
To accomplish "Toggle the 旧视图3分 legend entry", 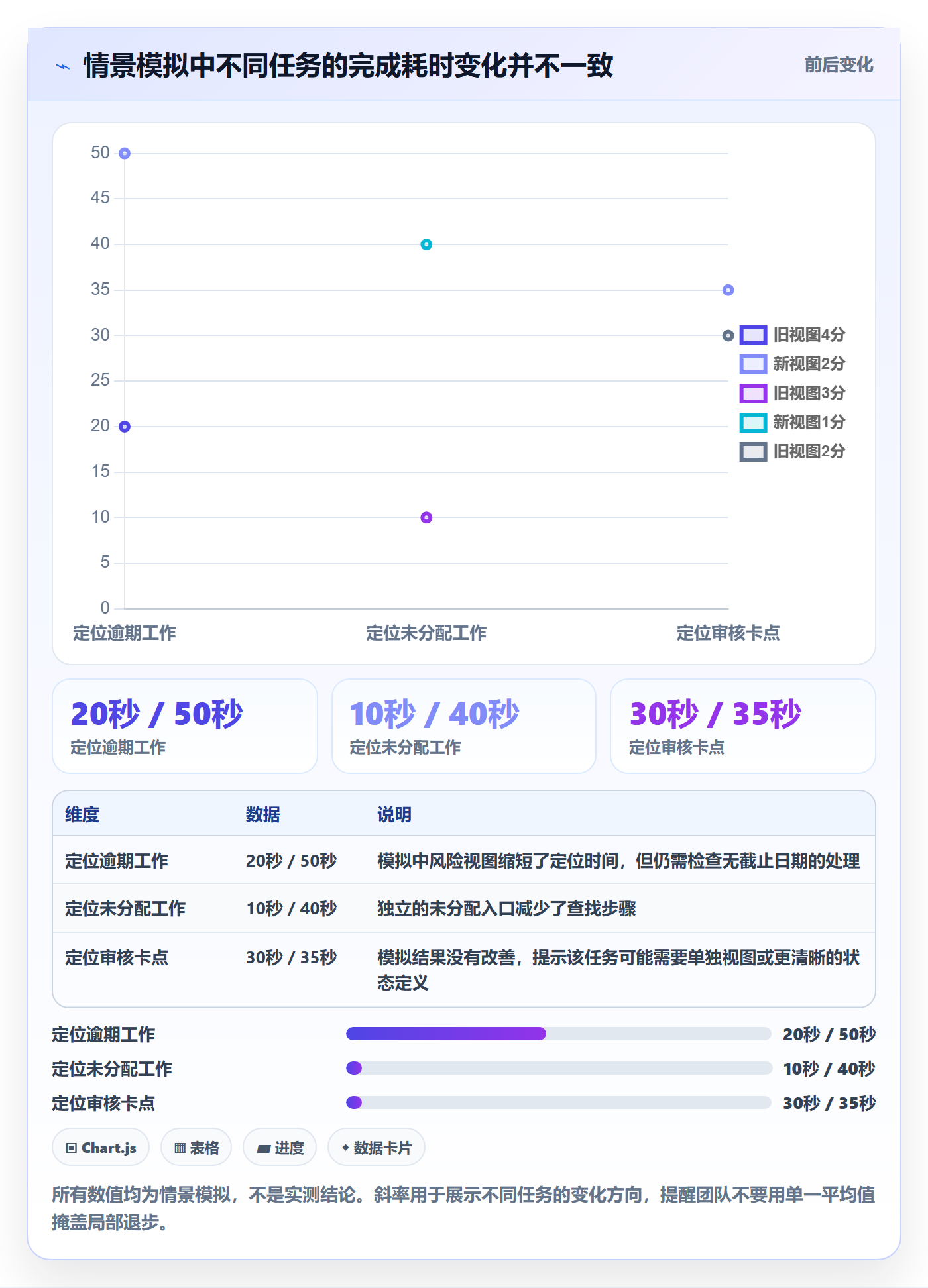I will tap(793, 393).
